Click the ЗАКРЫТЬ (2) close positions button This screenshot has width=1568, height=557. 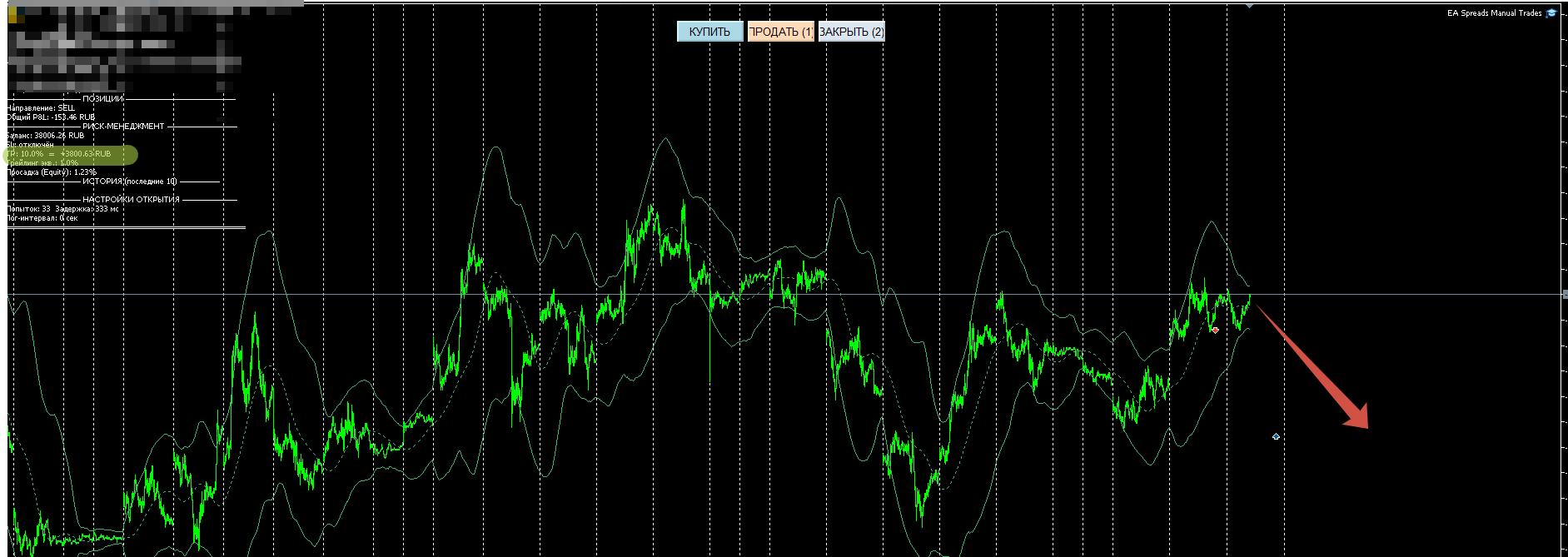(x=851, y=32)
